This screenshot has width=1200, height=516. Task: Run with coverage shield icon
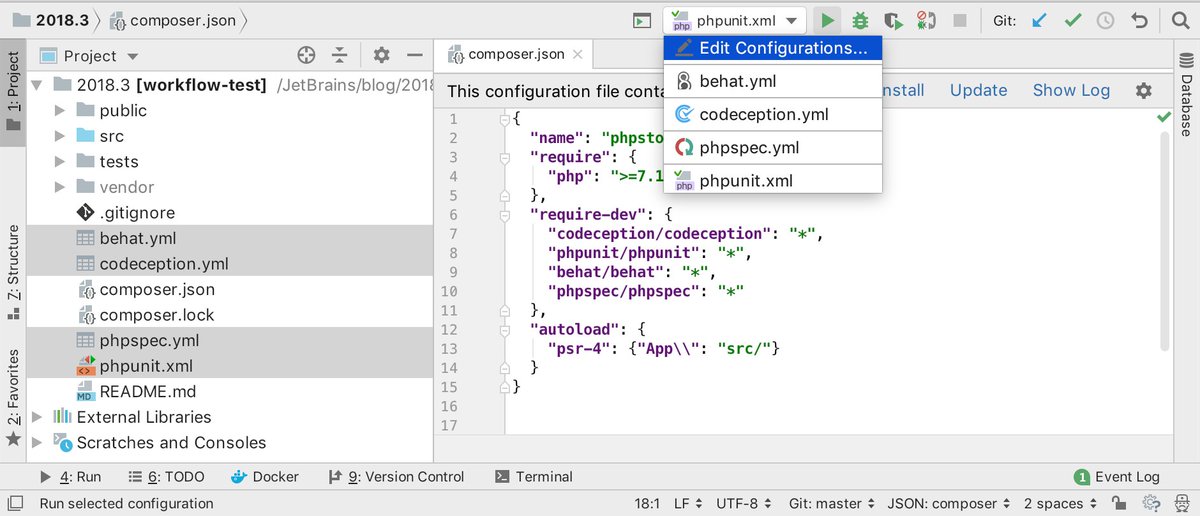(894, 20)
